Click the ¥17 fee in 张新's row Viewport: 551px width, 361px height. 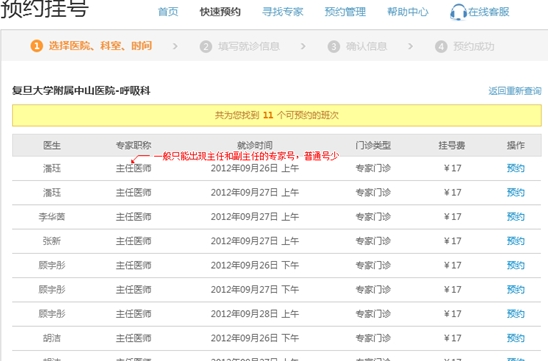[x=453, y=241]
